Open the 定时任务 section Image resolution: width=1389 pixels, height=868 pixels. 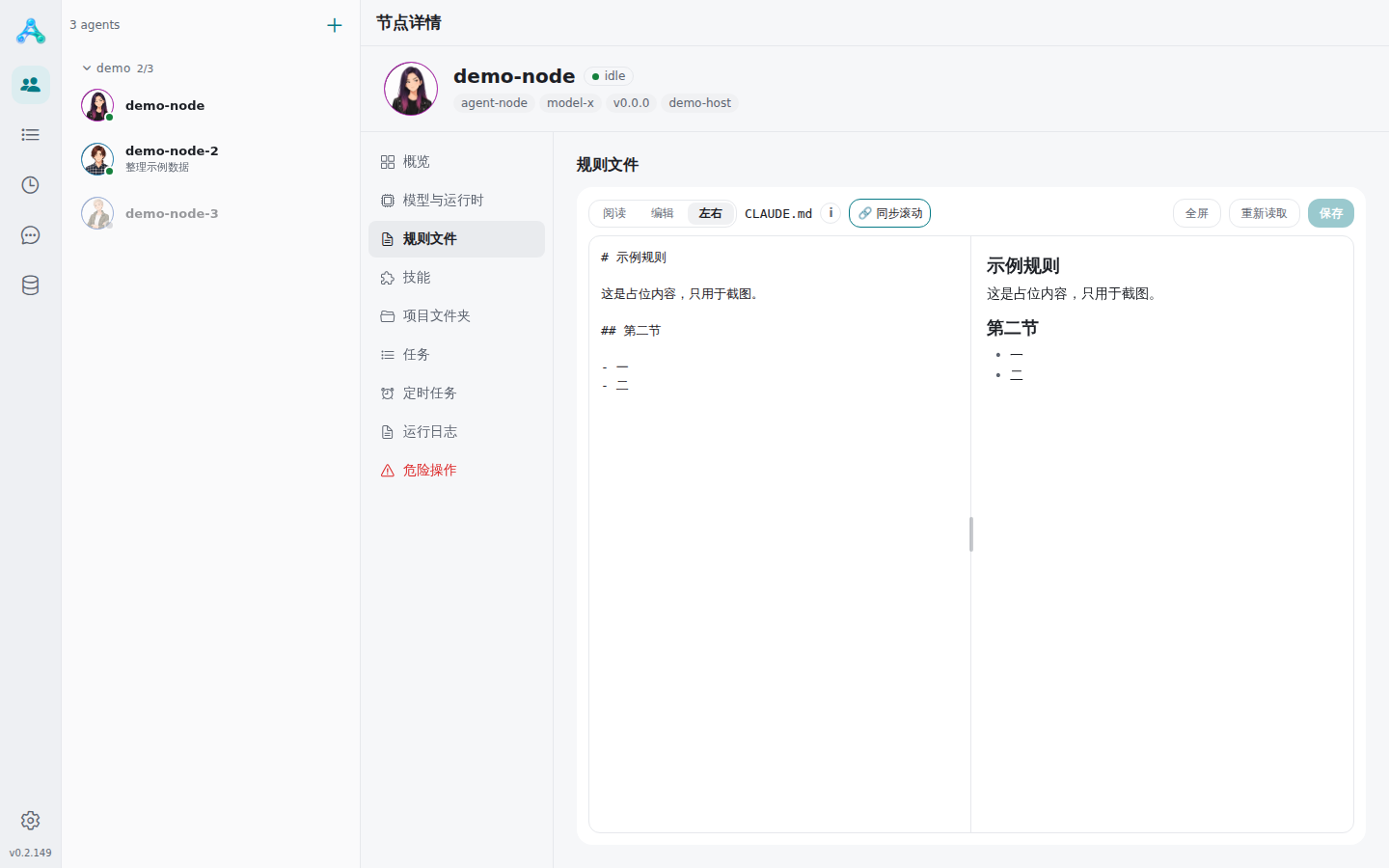(456, 393)
